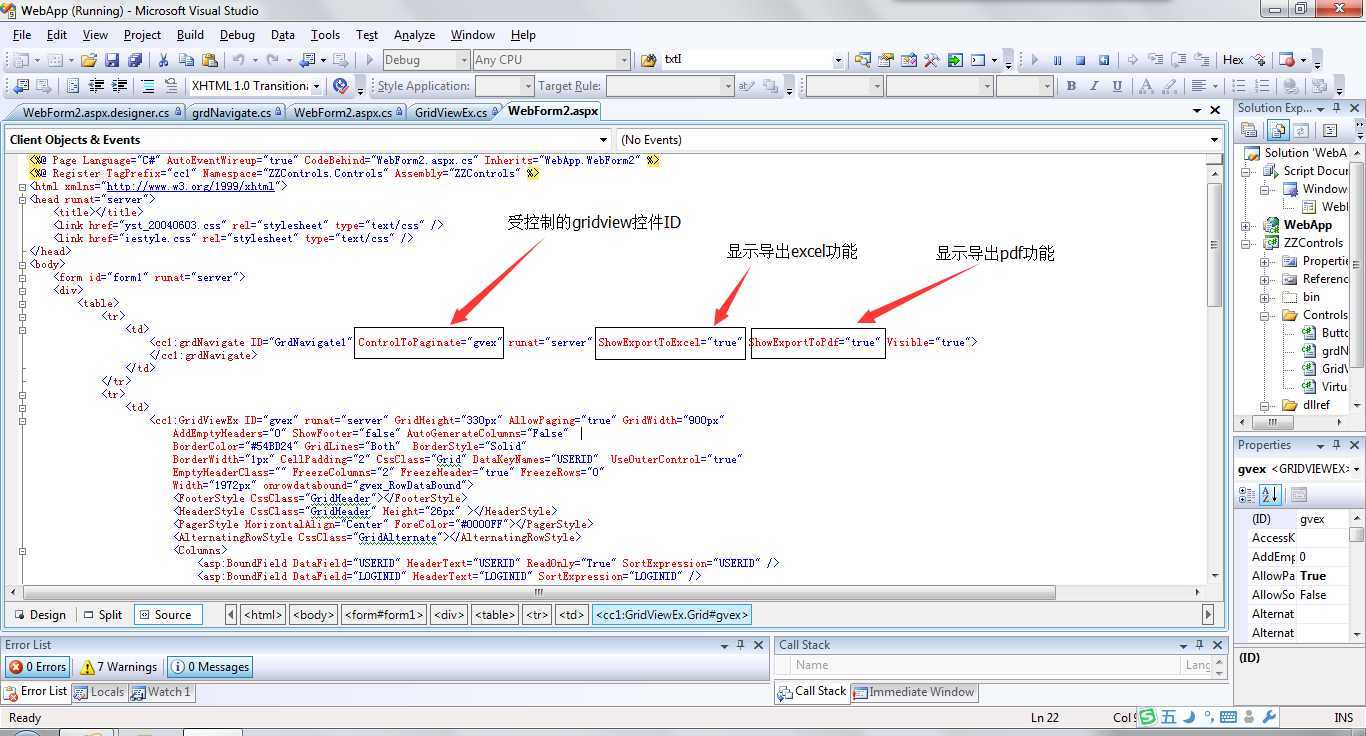Screen dimensions: 1366x736
Task: Open the txtI find combo box dropdown
Action: (x=838, y=60)
